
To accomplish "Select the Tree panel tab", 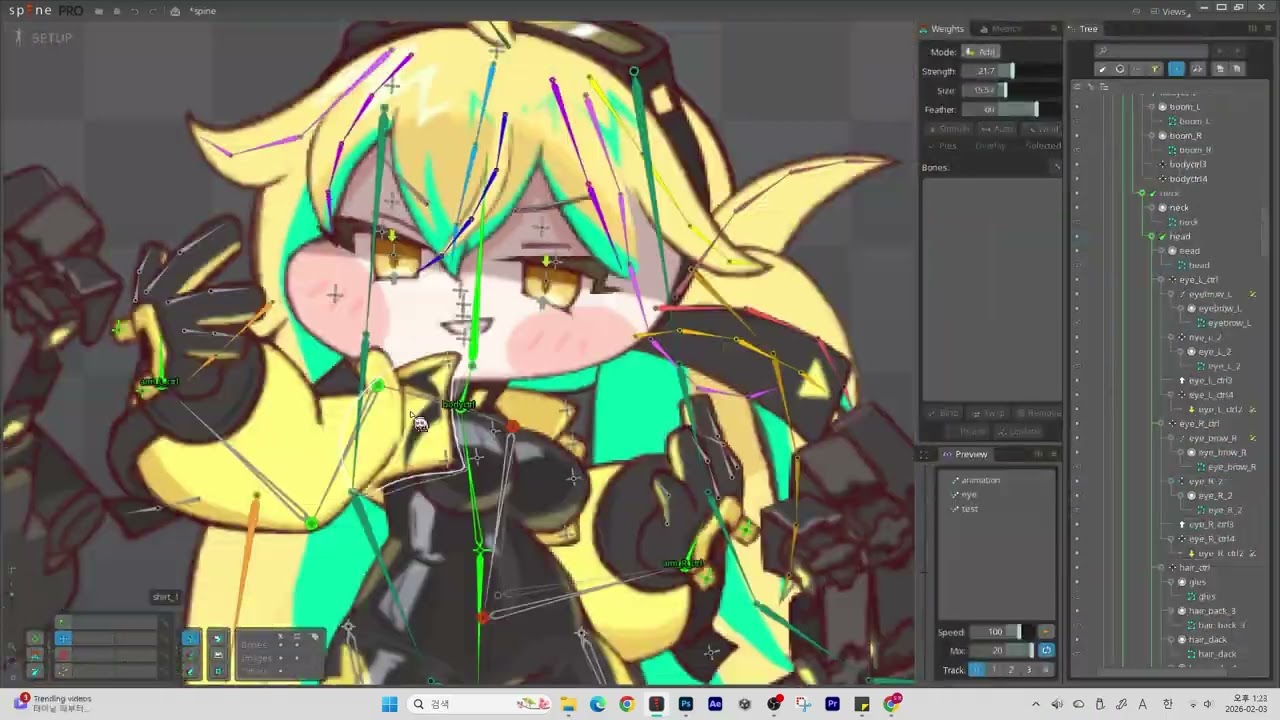I will [1083, 29].
